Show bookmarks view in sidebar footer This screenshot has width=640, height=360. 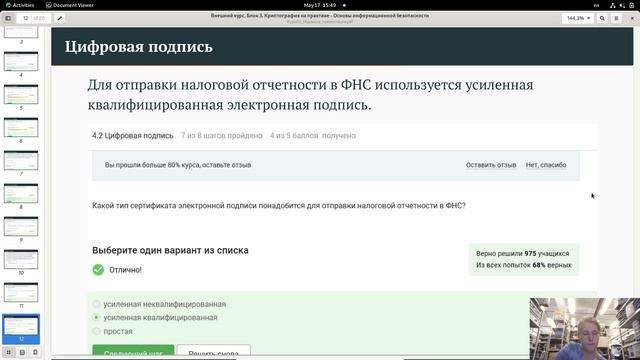[36, 352]
